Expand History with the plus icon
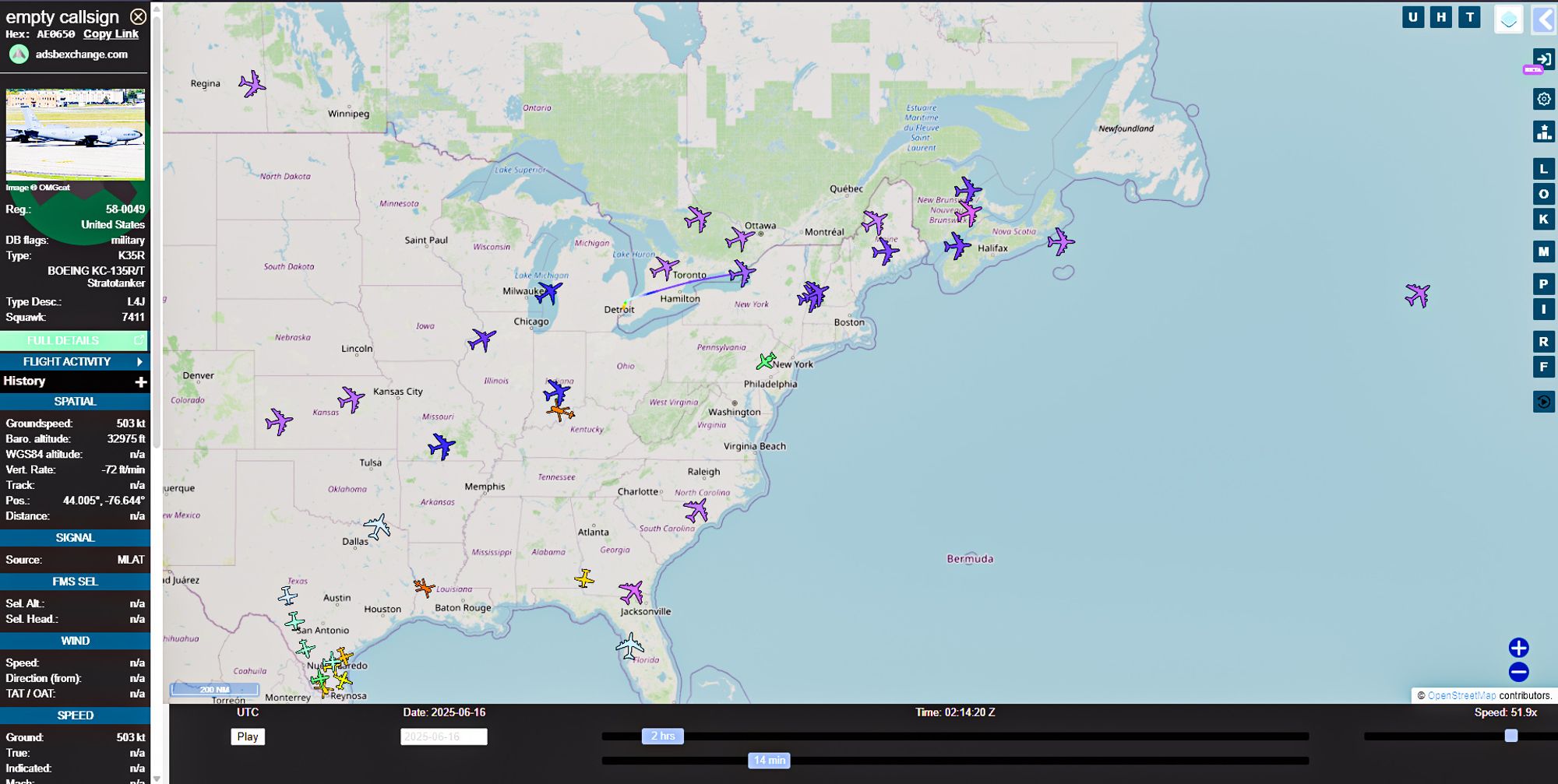Viewport: 1558px width, 784px height. point(141,381)
